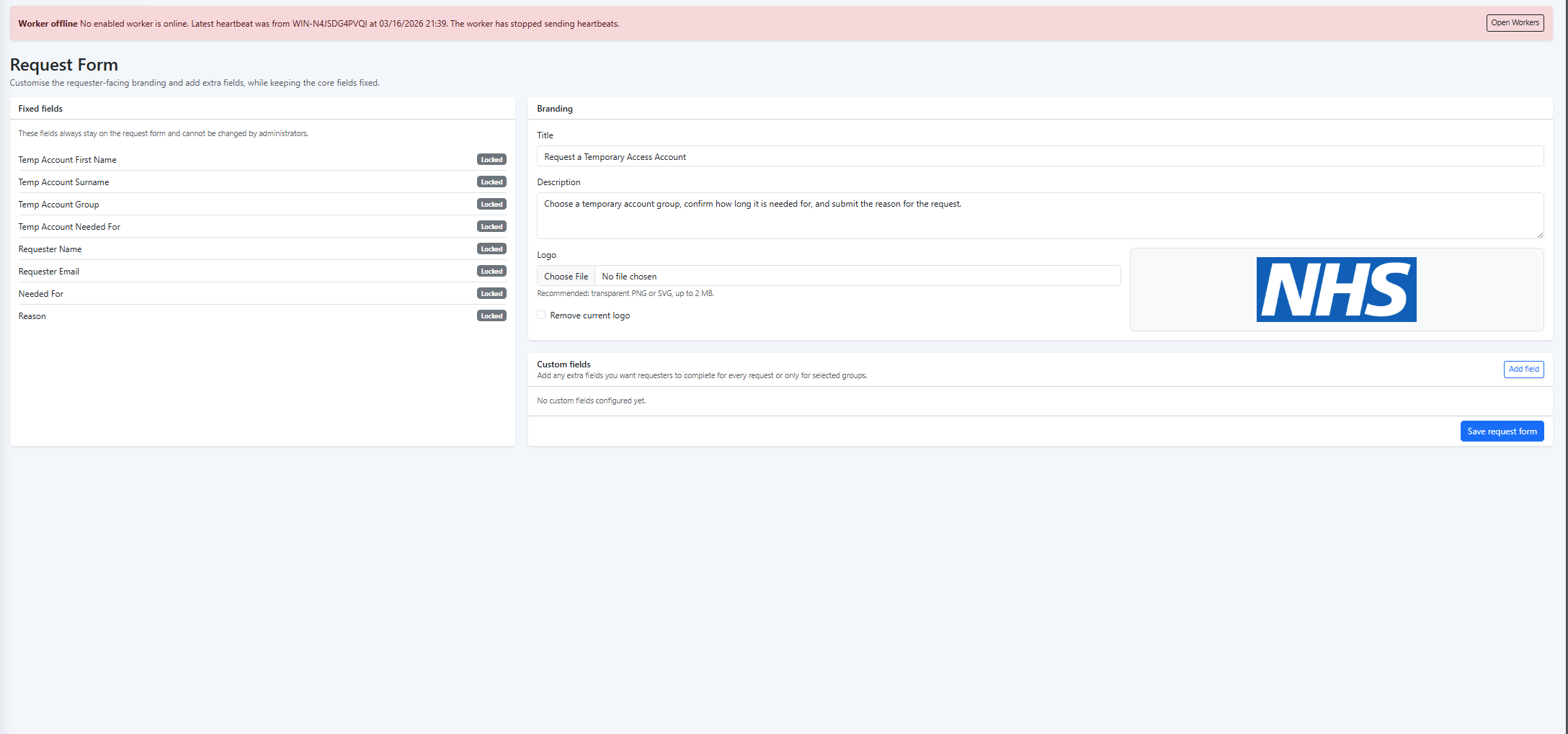Click the Open Workers button
This screenshot has height=734, width=1568.
click(x=1515, y=23)
